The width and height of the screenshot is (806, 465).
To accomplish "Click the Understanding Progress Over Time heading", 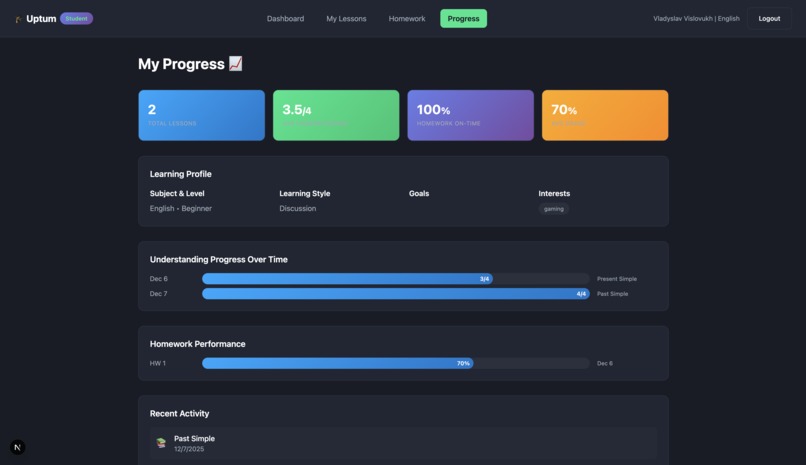I will [x=218, y=259].
